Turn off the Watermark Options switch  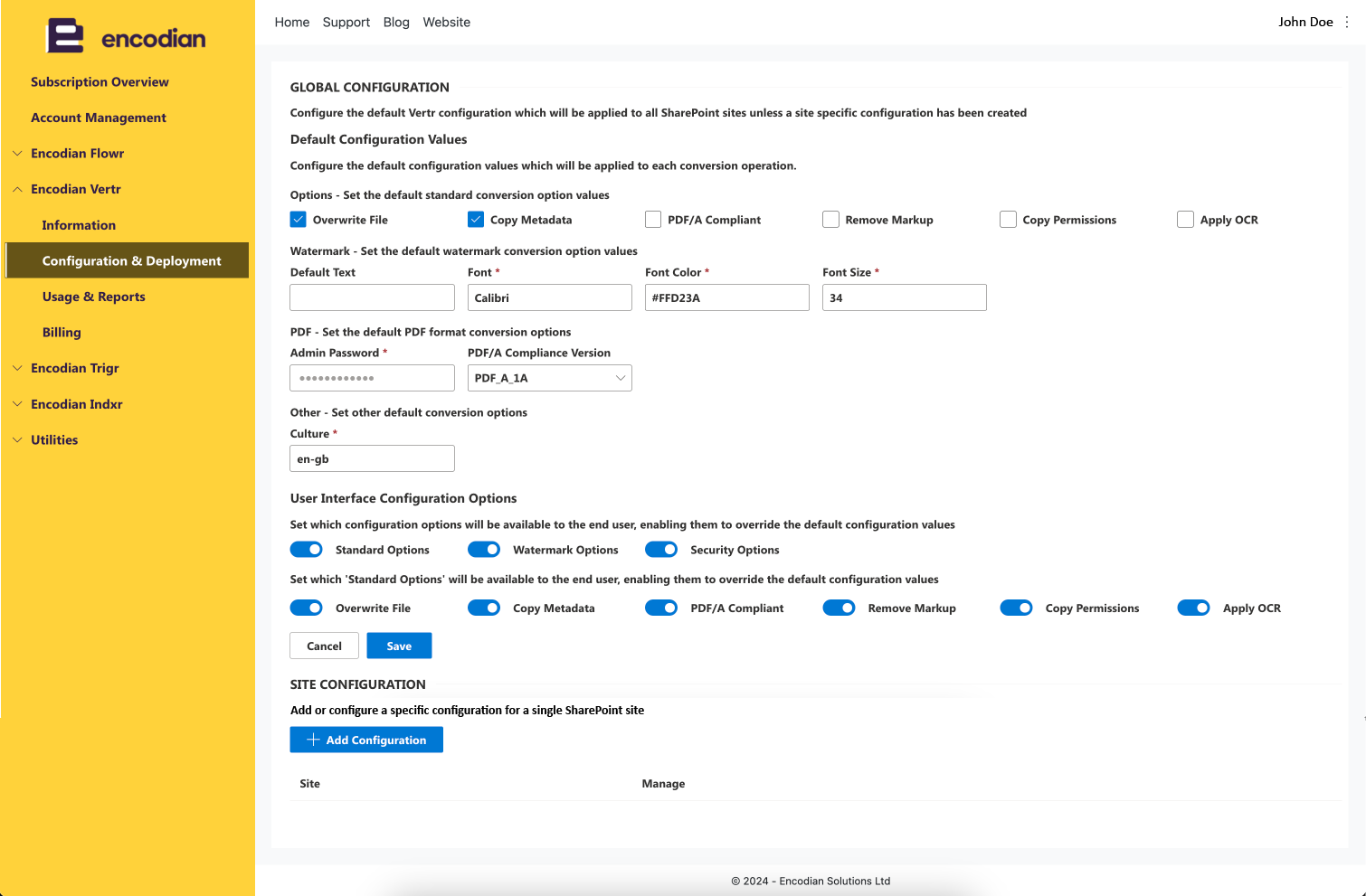[484, 550]
